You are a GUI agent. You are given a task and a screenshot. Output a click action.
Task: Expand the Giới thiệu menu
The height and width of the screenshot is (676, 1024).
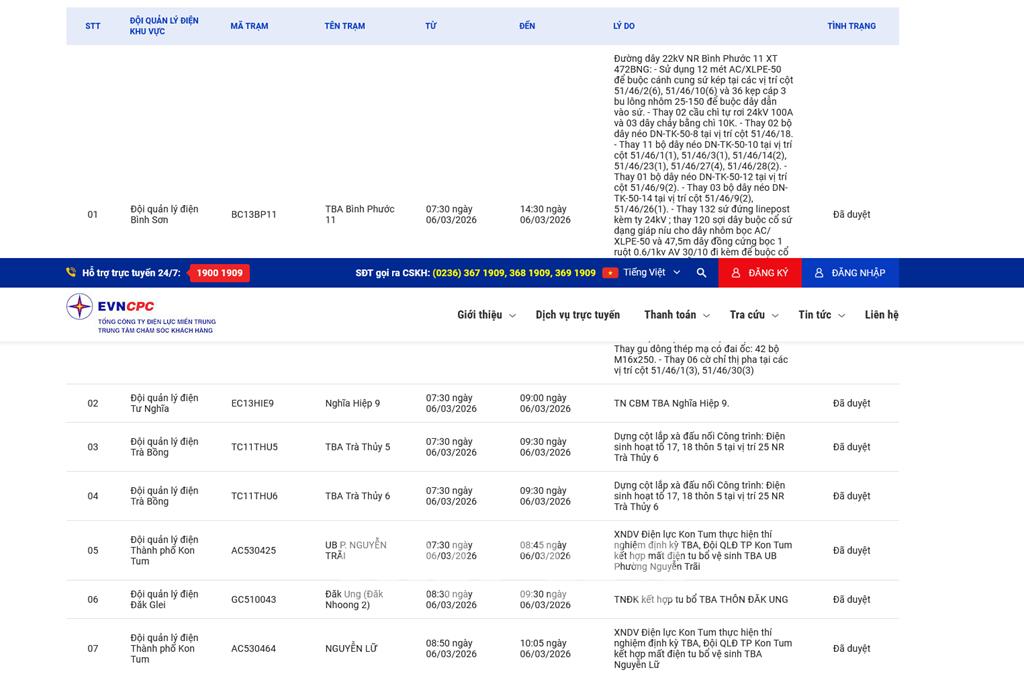click(x=486, y=315)
